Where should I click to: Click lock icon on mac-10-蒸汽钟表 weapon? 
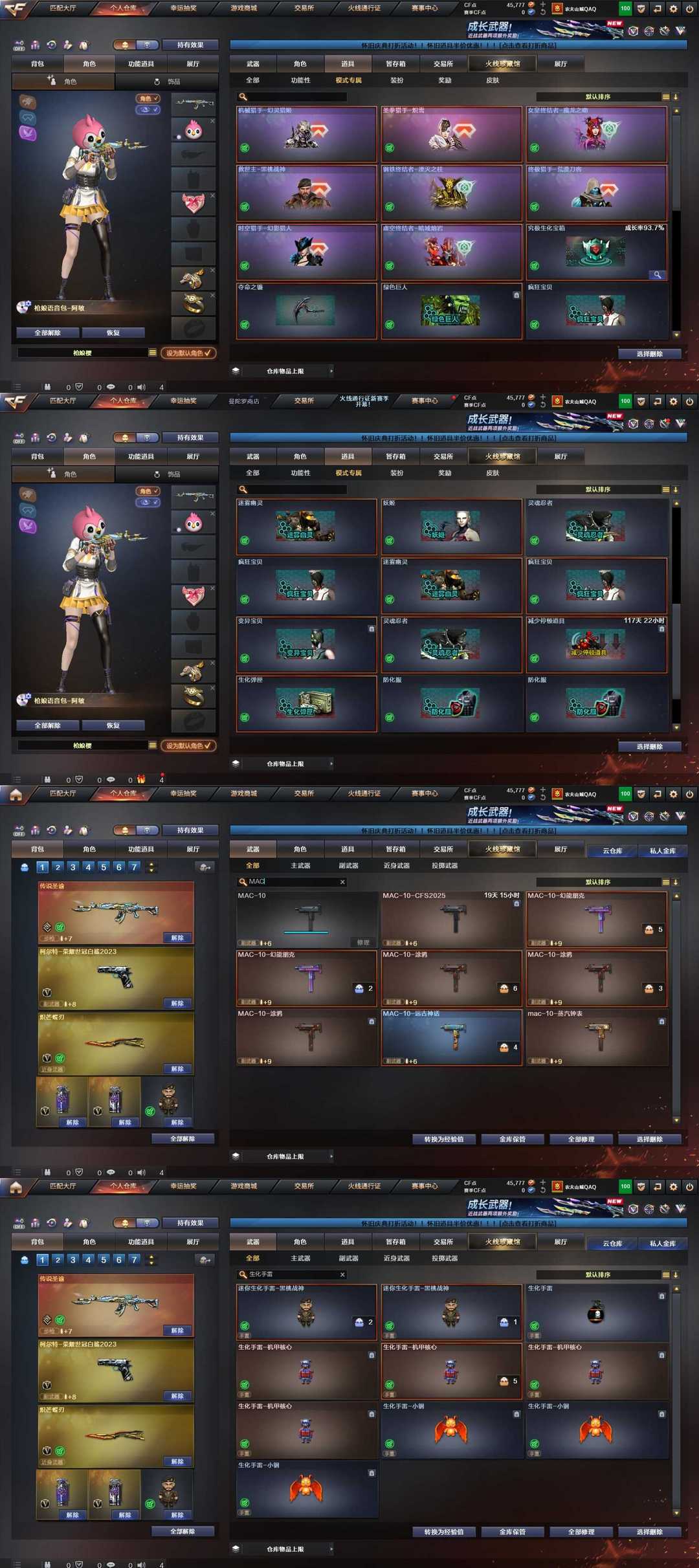[661, 1022]
